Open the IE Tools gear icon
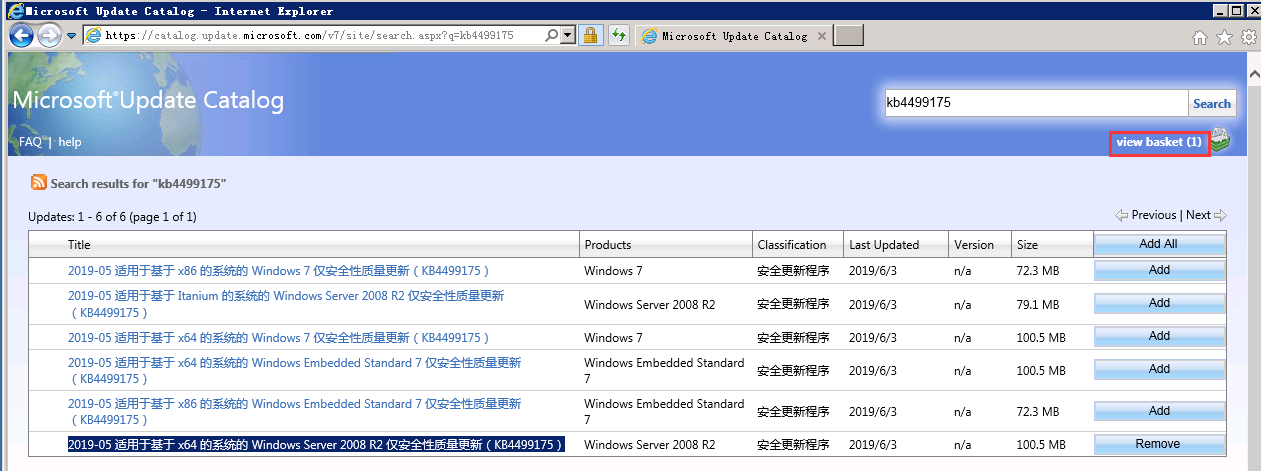The height and width of the screenshot is (471, 1261). coord(1248,37)
